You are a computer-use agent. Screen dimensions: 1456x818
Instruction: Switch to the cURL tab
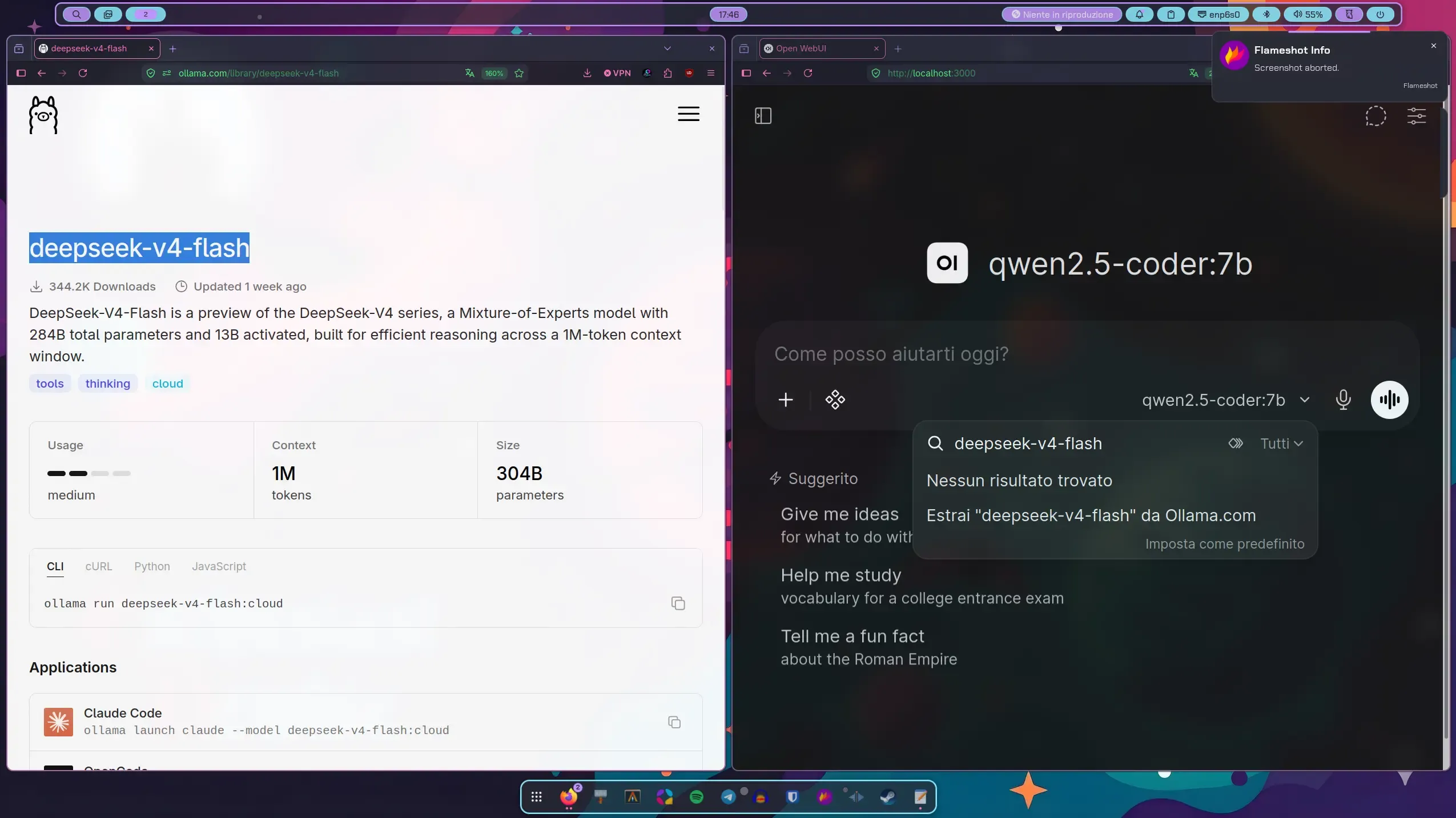tap(99, 566)
